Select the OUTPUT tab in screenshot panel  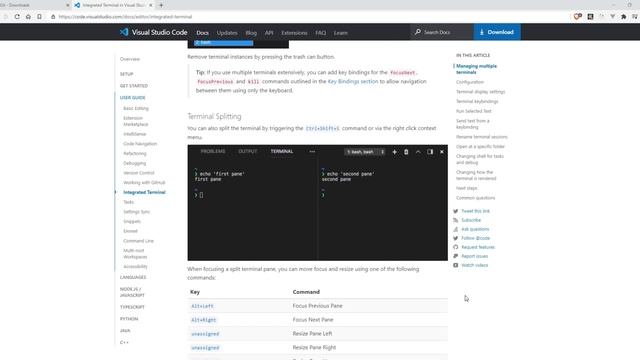248,151
